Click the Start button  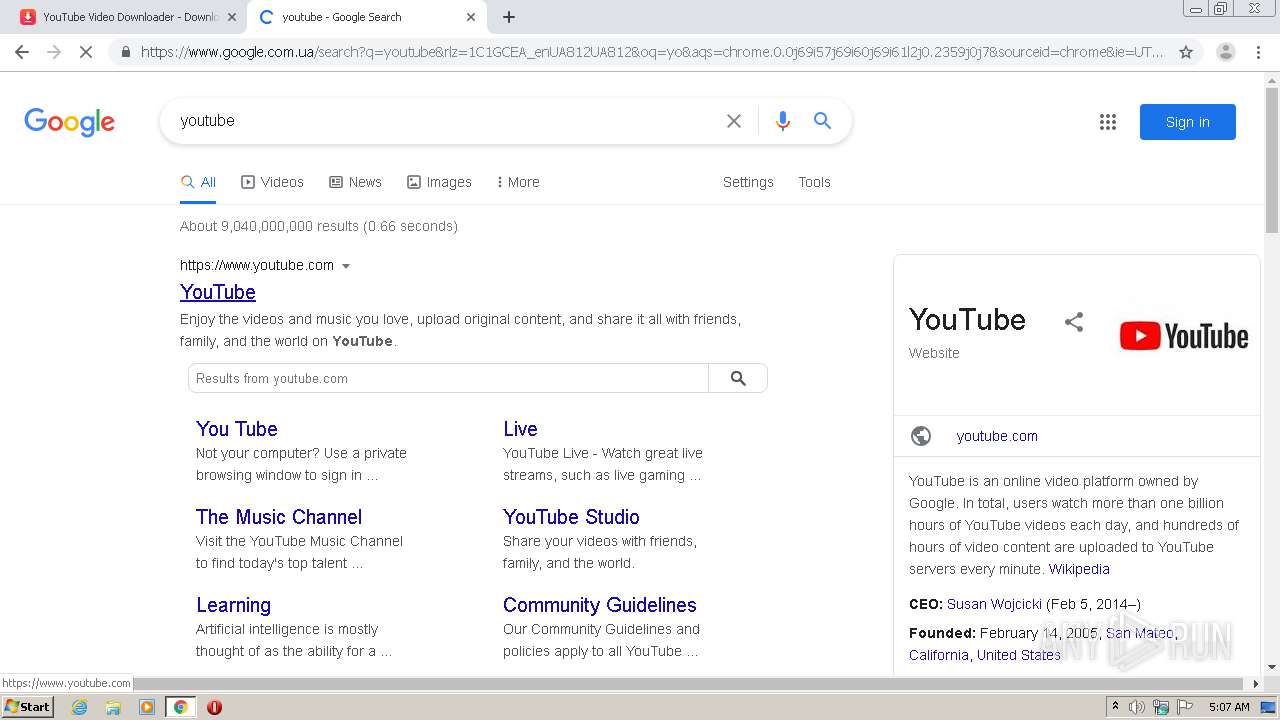coord(27,707)
